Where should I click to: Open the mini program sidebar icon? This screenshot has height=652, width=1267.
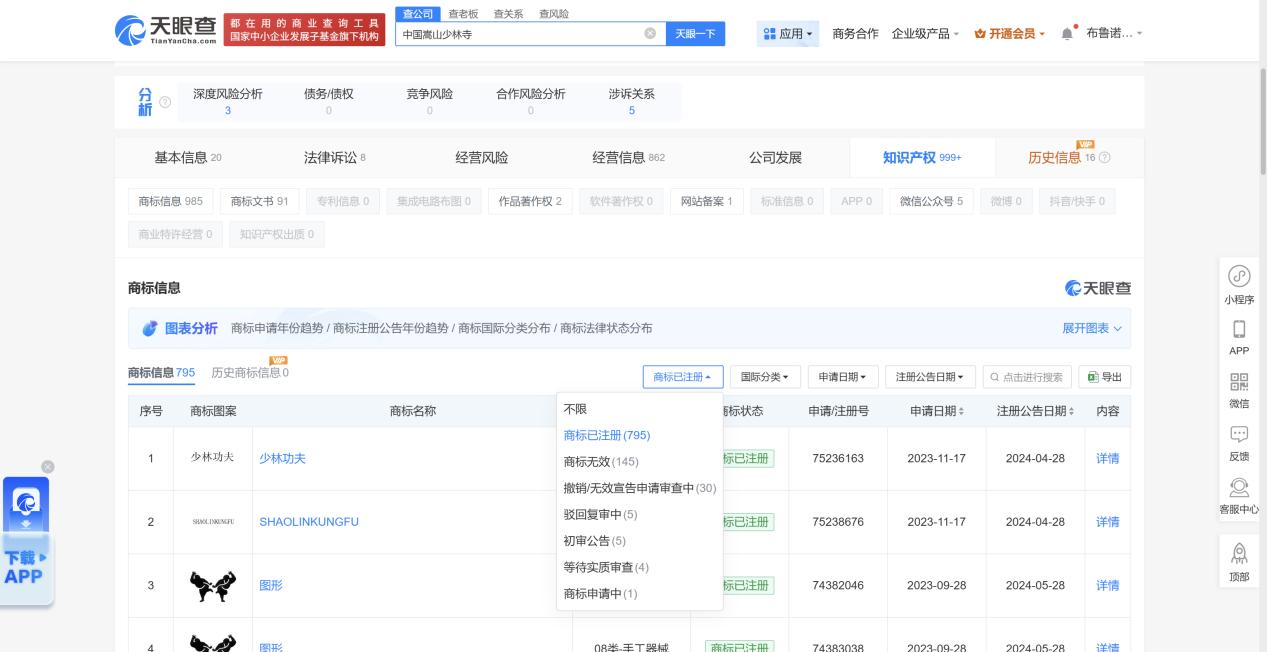click(x=1238, y=276)
